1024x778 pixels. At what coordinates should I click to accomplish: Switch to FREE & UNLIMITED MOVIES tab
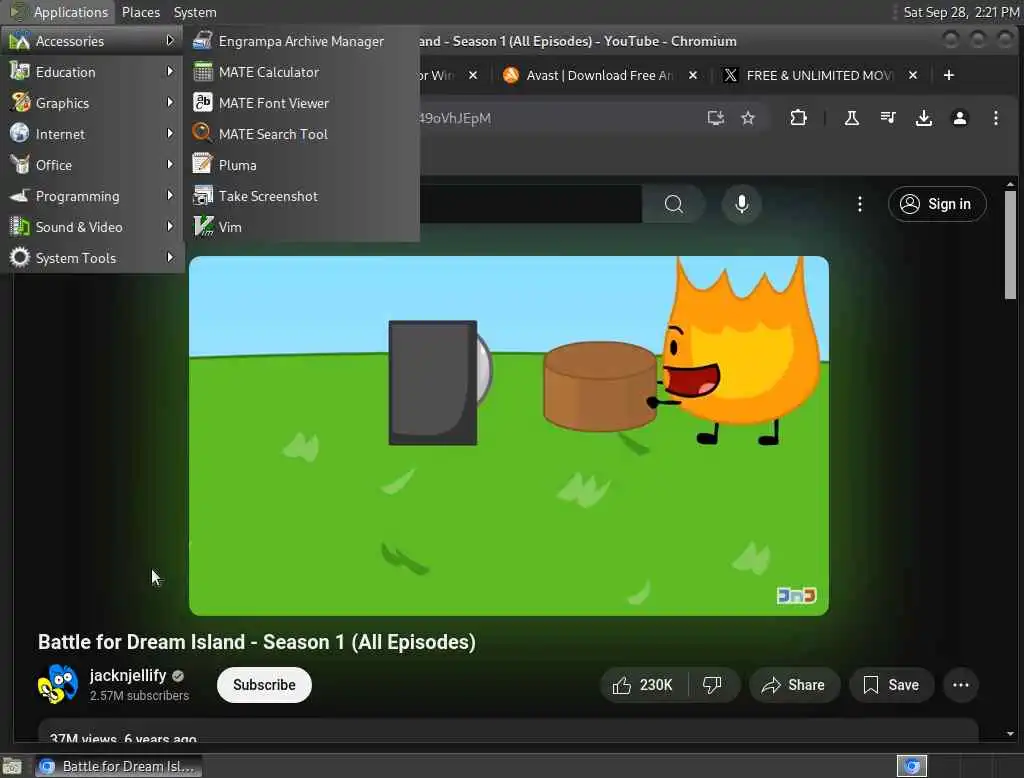(819, 75)
